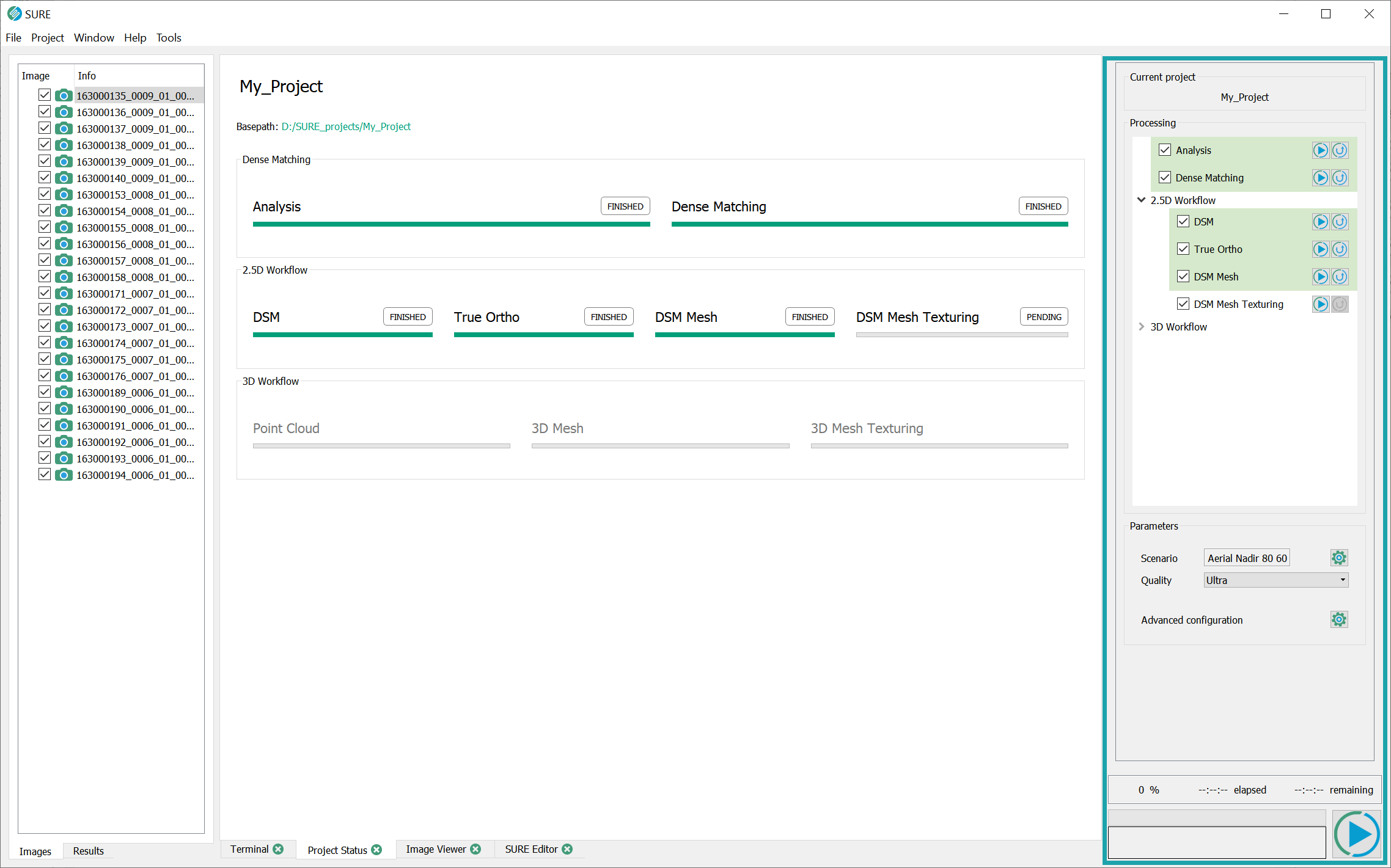
Task: Open the Tools menu
Action: click(x=169, y=38)
